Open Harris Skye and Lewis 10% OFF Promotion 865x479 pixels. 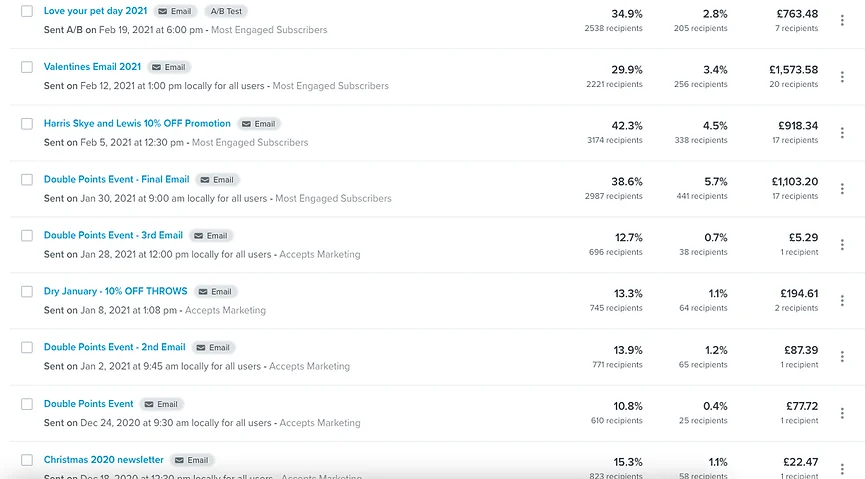[x=137, y=123]
